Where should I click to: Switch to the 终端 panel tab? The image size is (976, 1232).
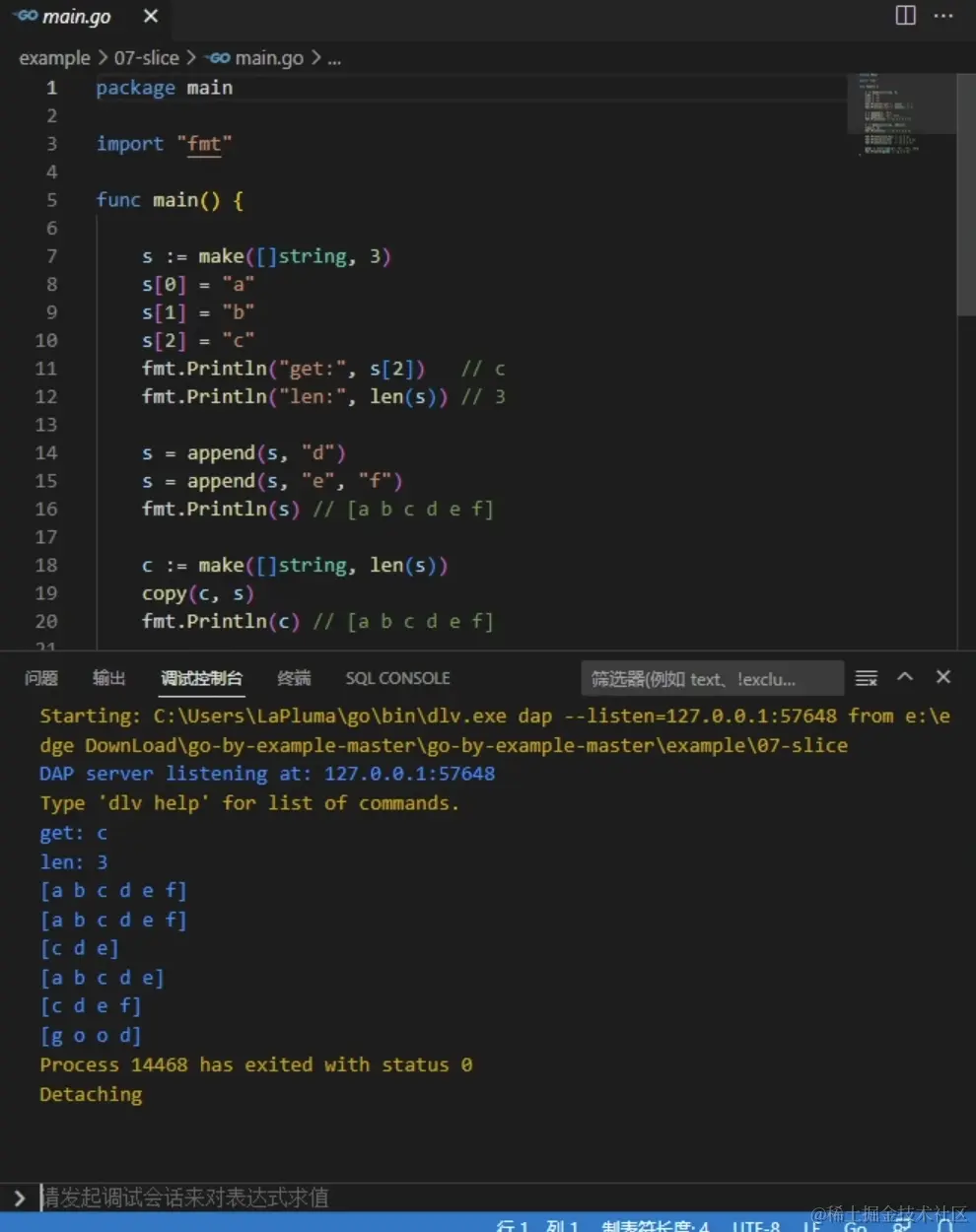(294, 678)
